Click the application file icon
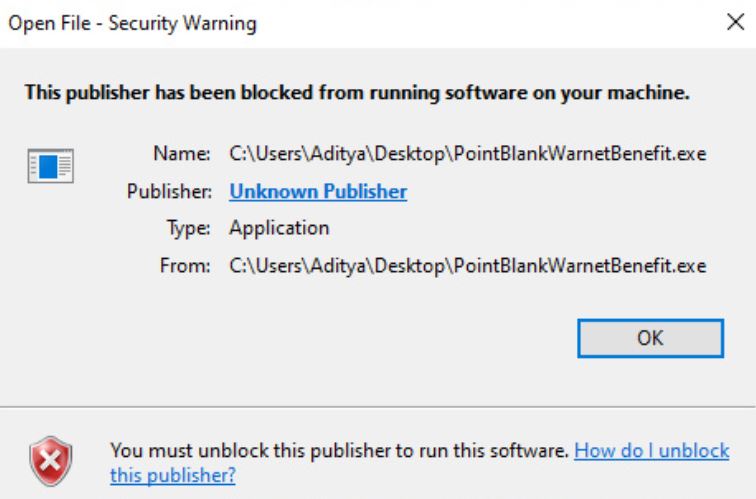 tap(51, 166)
